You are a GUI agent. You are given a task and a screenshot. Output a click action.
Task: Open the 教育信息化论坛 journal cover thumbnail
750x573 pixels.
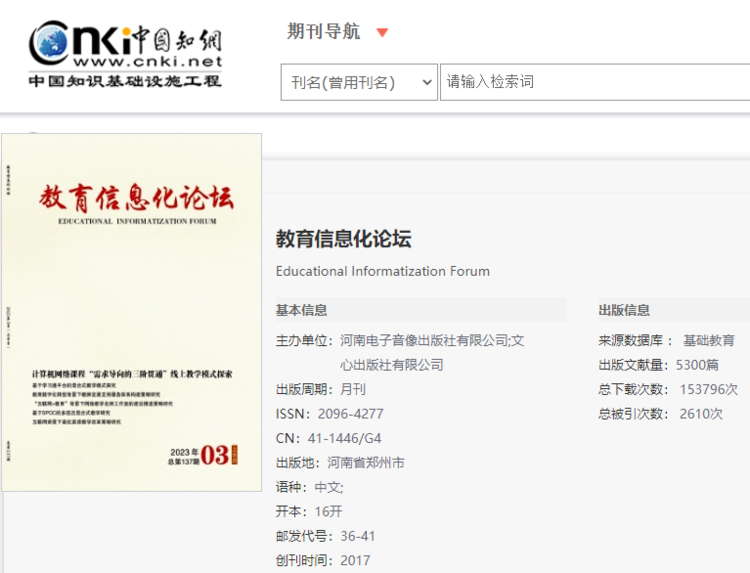[x=132, y=312]
